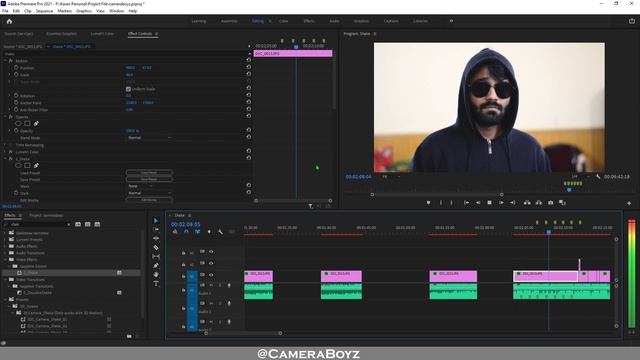This screenshot has height=360, width=640.
Task: Toggle the S_Shake effect fx switch
Action: pos(11,158)
